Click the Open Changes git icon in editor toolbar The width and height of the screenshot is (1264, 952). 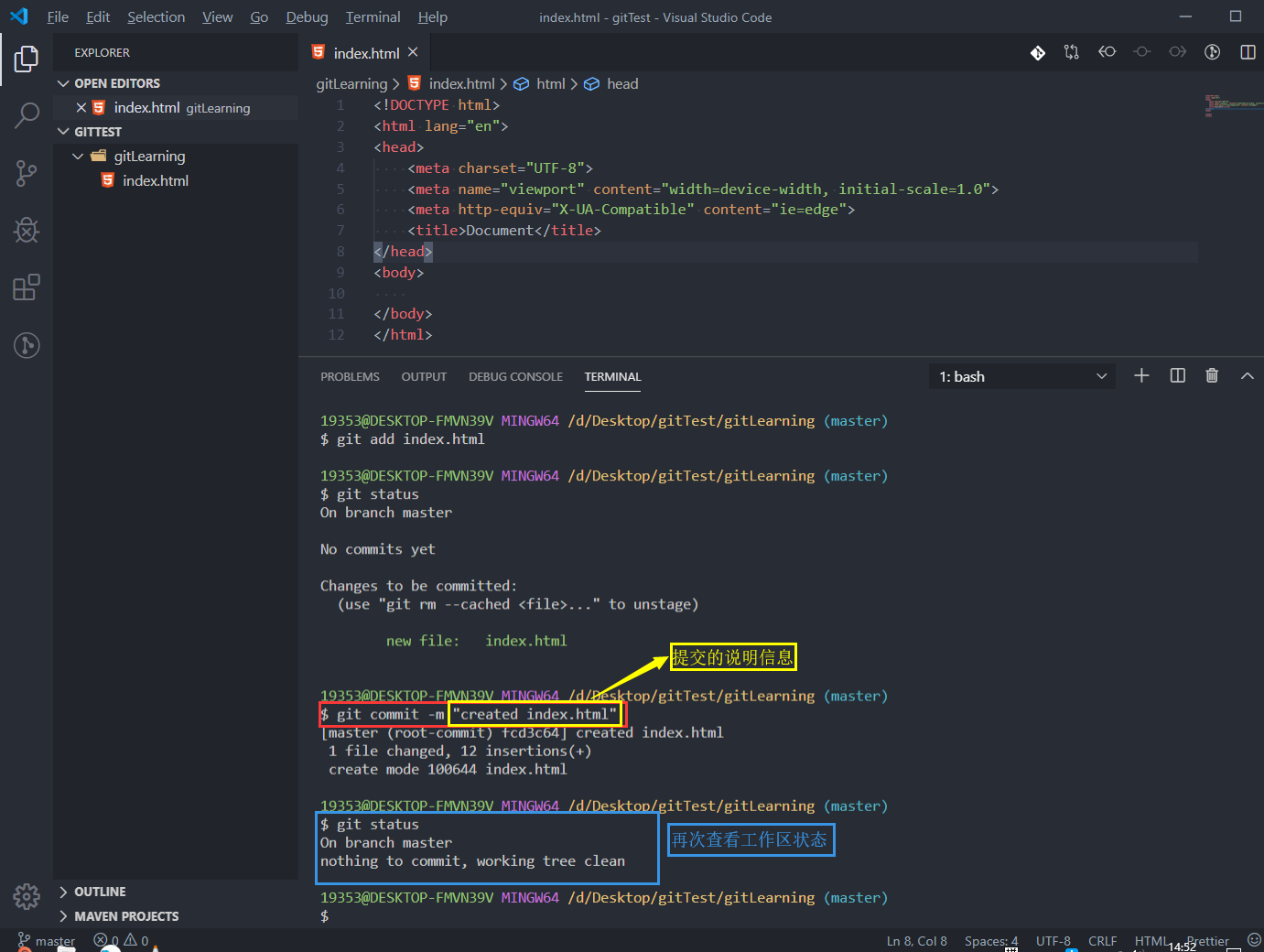pos(1037,53)
